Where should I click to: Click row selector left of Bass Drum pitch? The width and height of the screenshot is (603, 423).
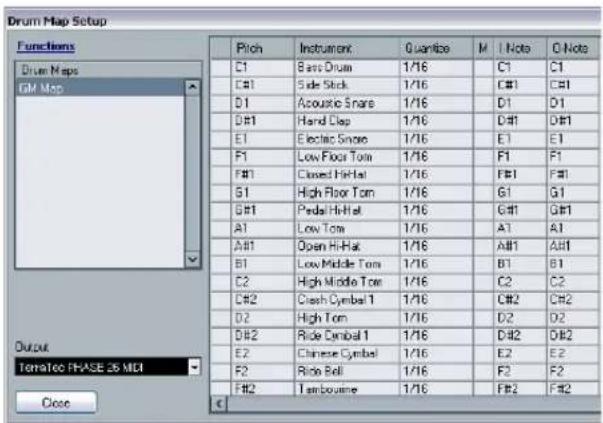pyautogui.click(x=221, y=68)
